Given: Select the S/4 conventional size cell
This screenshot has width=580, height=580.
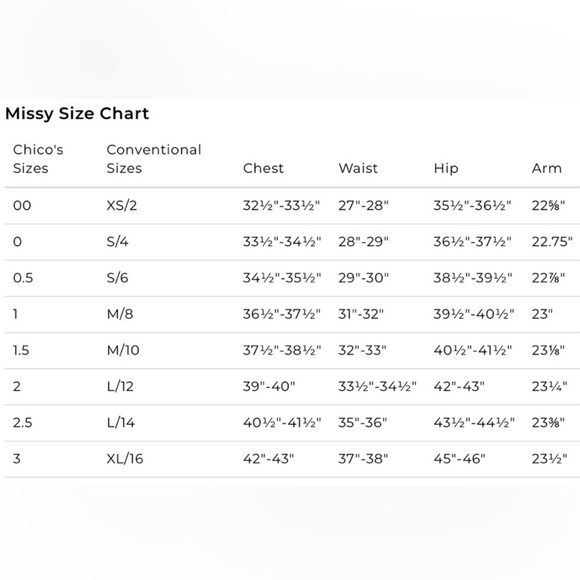Looking at the screenshot, I should (117, 242).
